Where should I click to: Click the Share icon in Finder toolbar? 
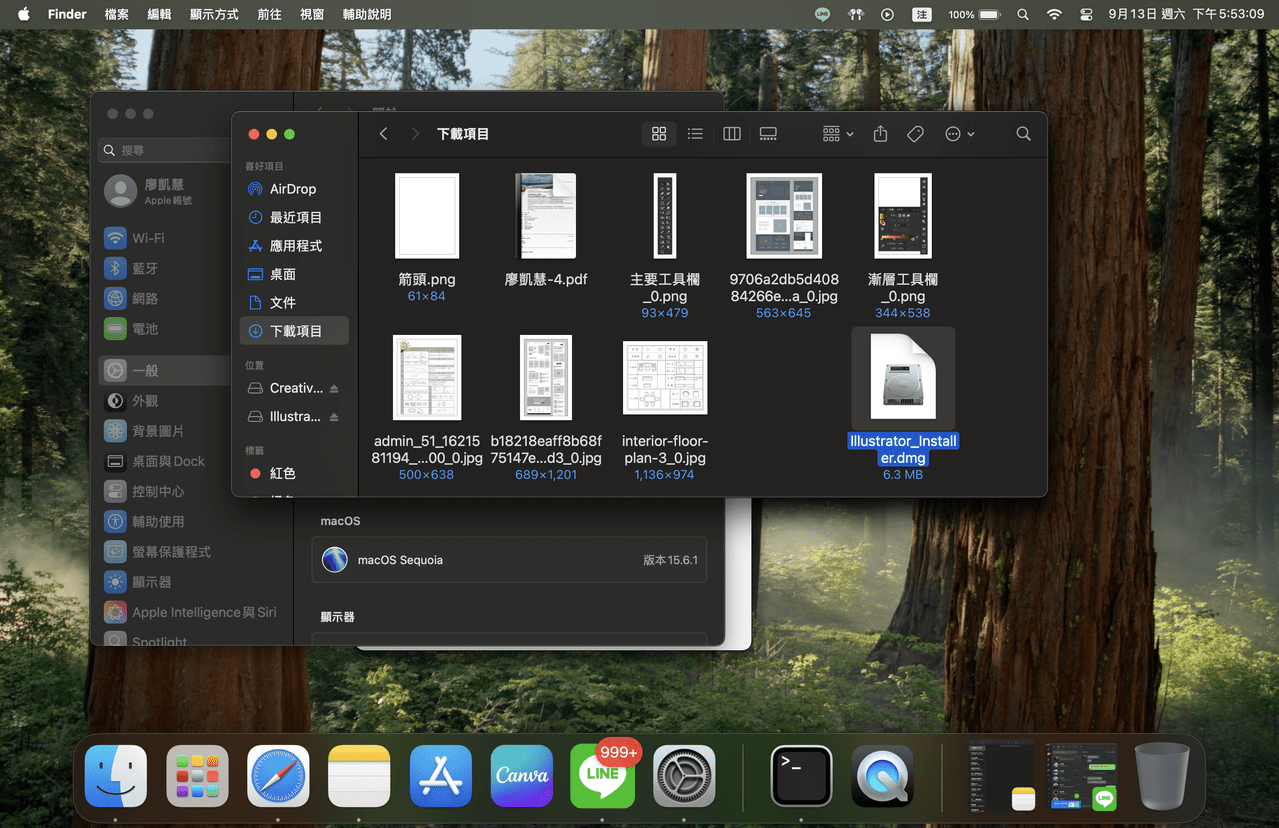click(x=880, y=134)
